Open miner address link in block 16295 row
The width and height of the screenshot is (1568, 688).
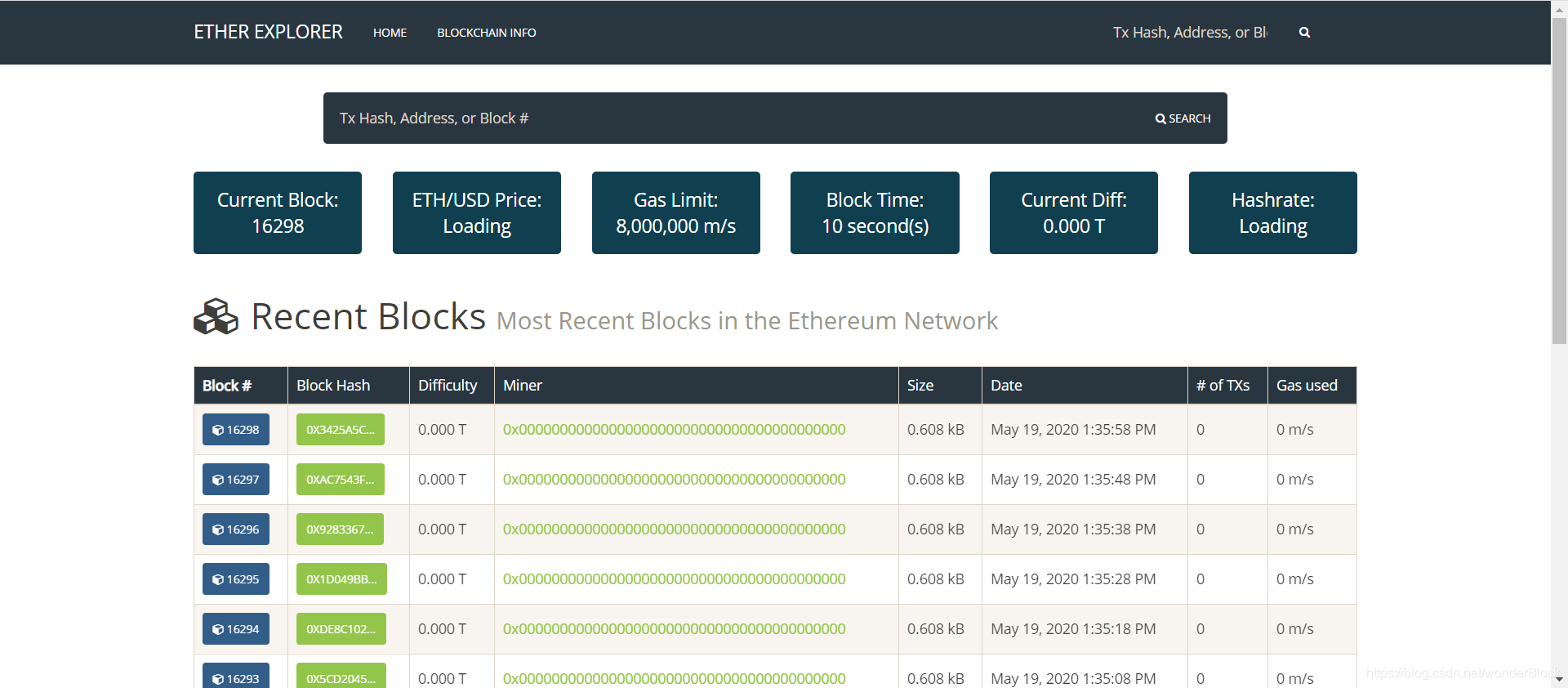[x=675, y=579]
